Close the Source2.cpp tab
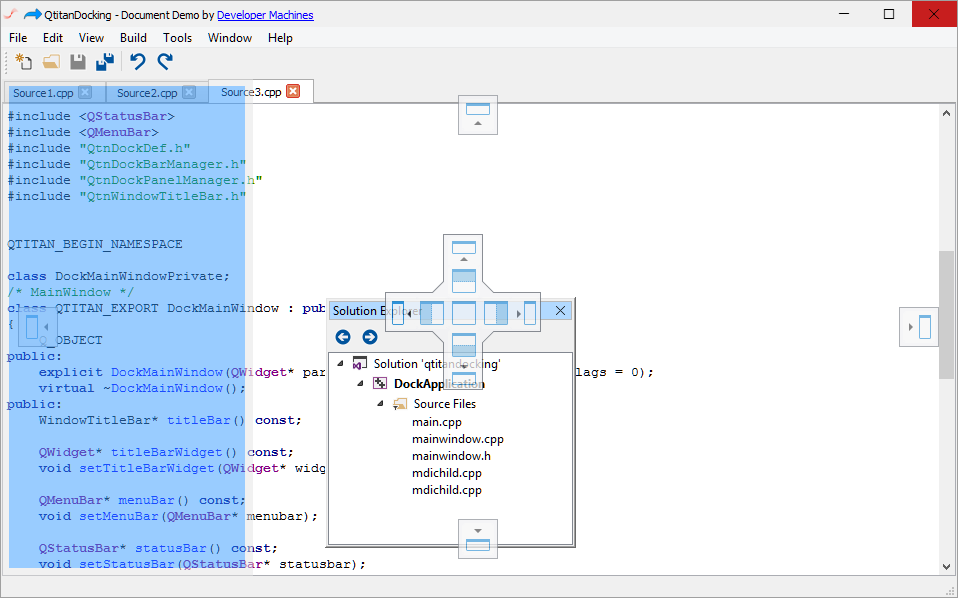 [x=189, y=92]
